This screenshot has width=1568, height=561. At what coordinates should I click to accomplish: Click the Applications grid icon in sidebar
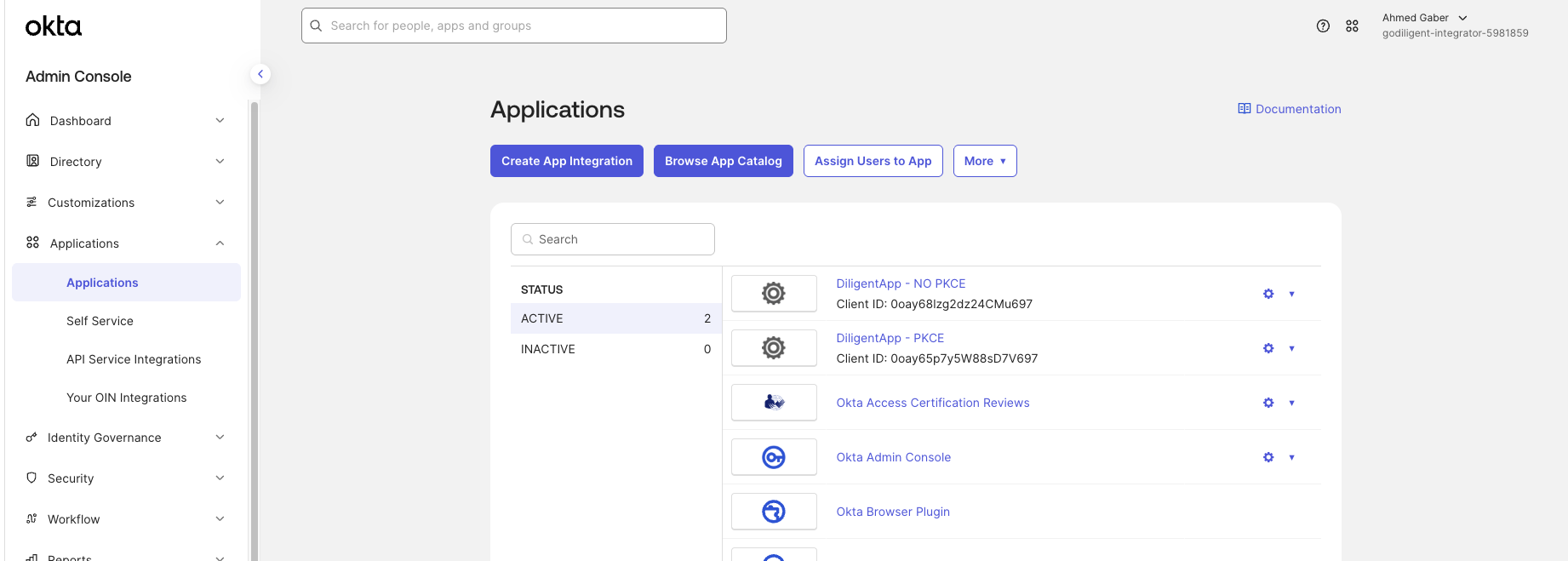(32, 243)
